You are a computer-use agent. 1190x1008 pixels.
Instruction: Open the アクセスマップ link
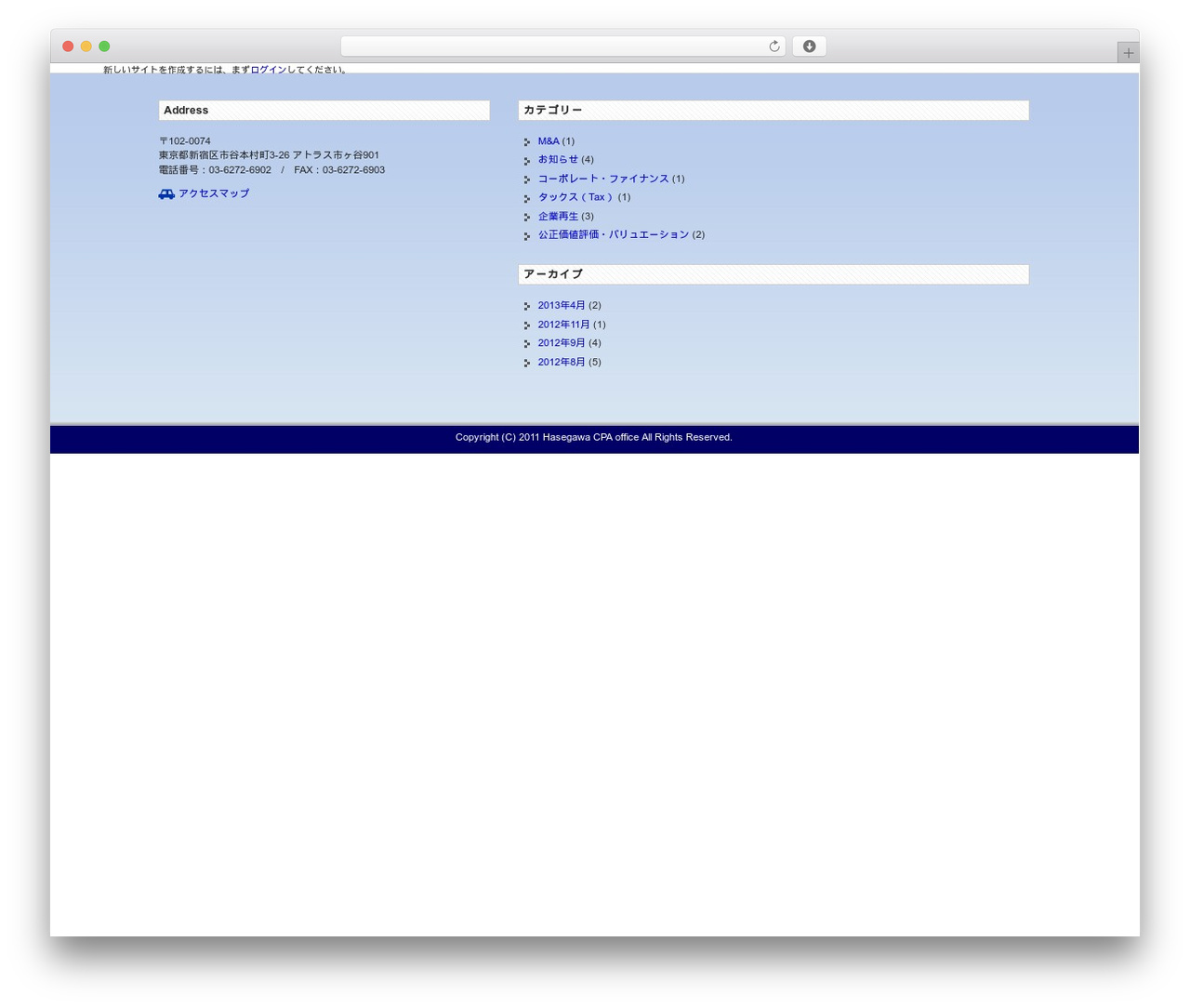(x=214, y=193)
